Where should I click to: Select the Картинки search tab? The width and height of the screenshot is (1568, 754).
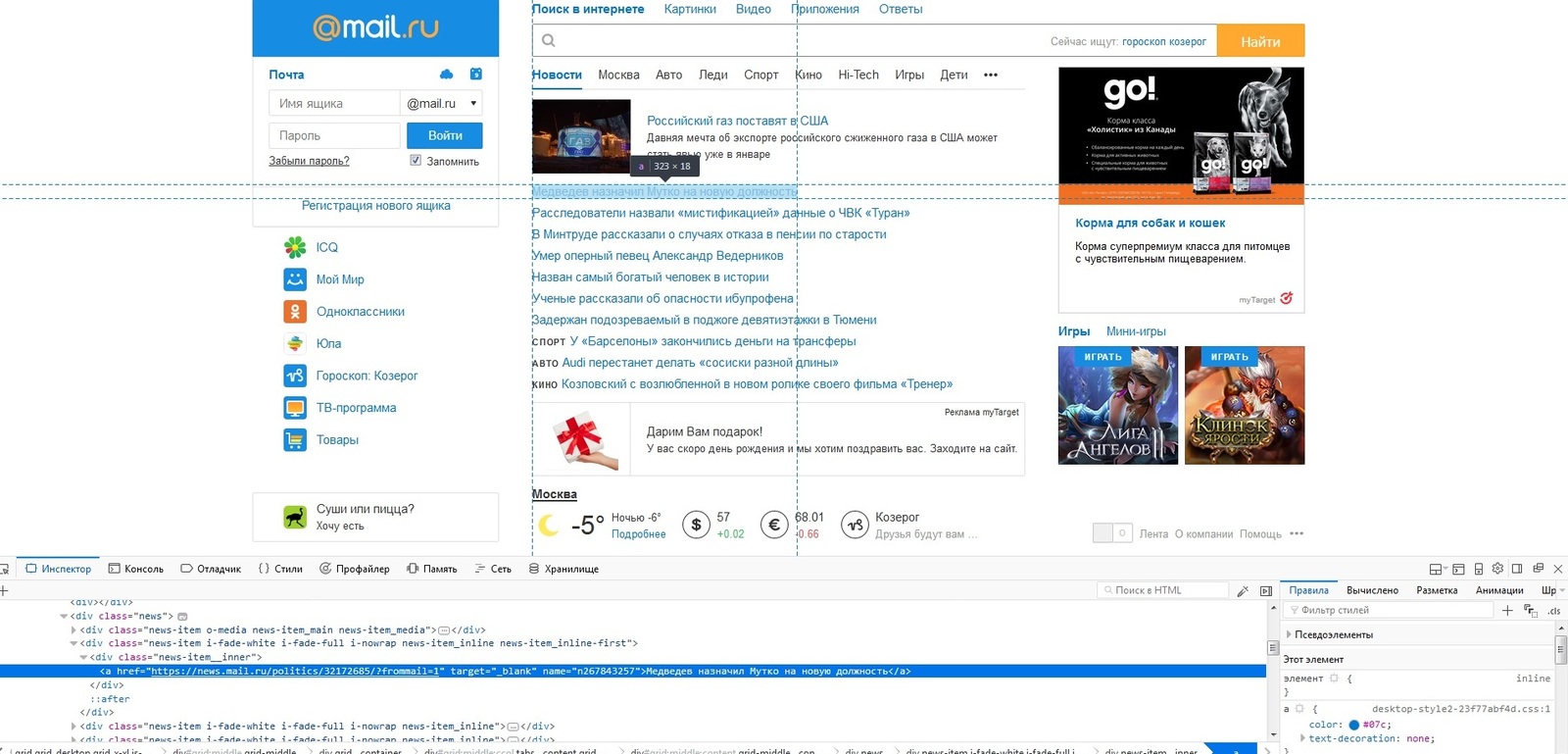pyautogui.click(x=690, y=9)
